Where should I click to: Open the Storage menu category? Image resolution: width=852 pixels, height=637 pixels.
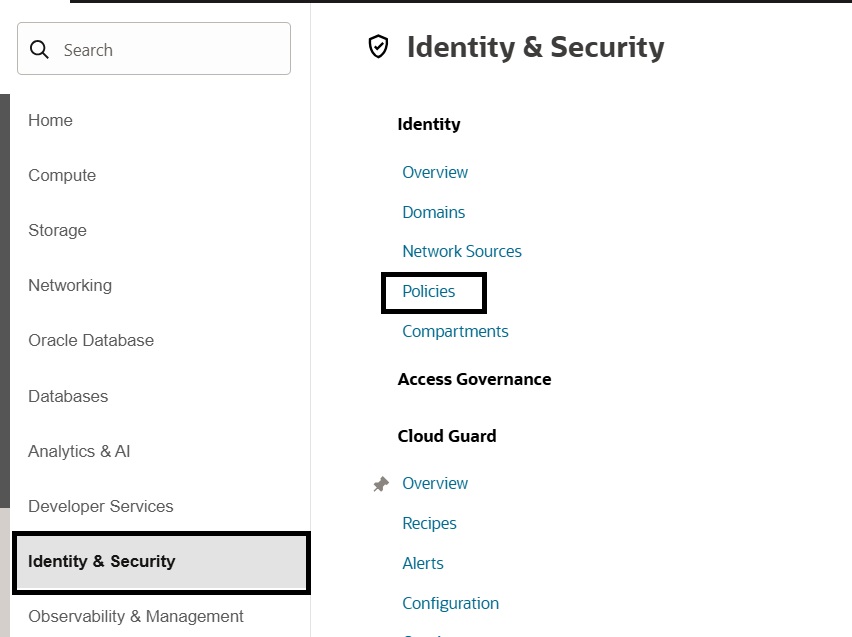pyautogui.click(x=57, y=230)
